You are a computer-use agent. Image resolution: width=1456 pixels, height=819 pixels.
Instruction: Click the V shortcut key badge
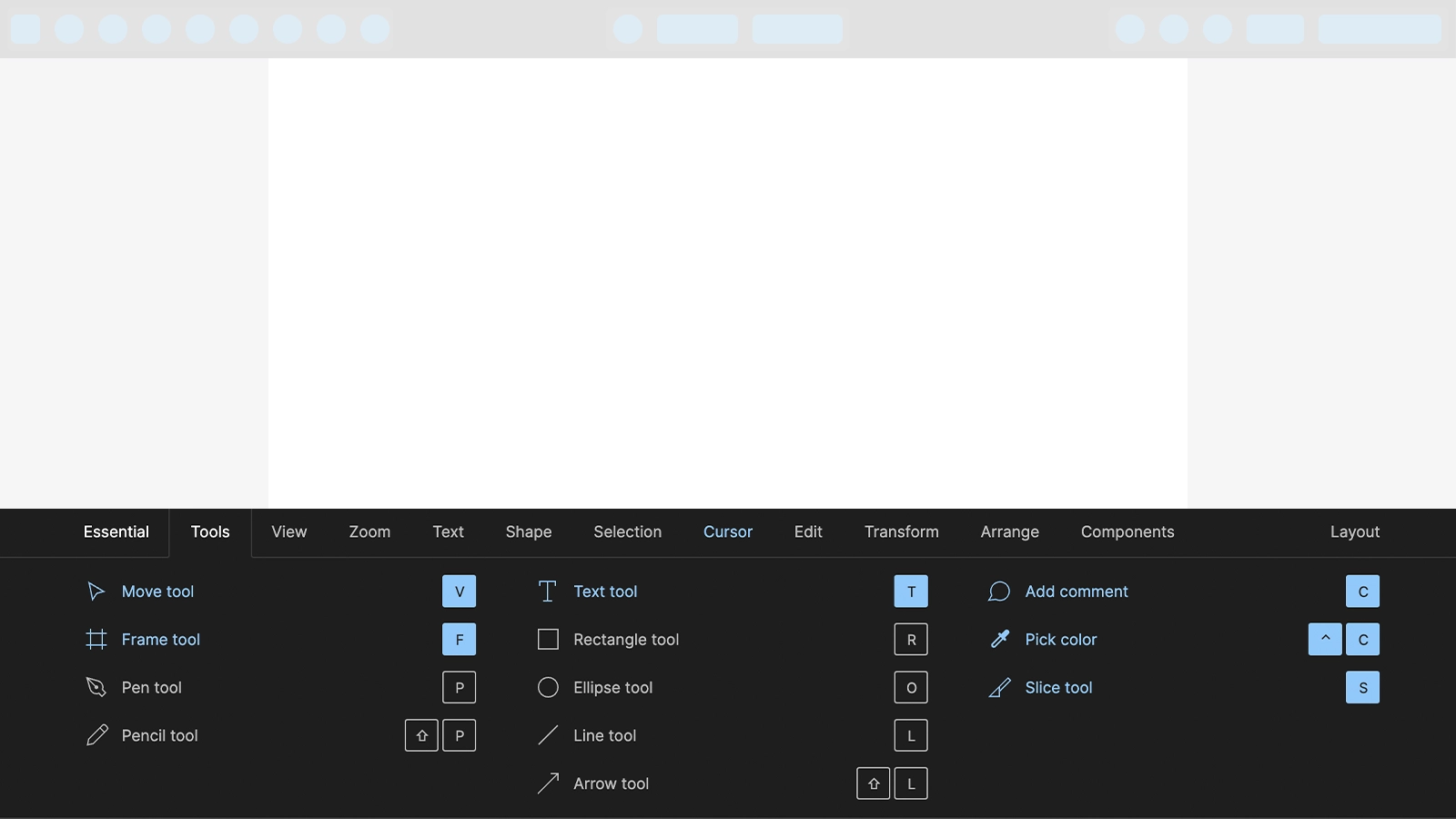pos(460,591)
